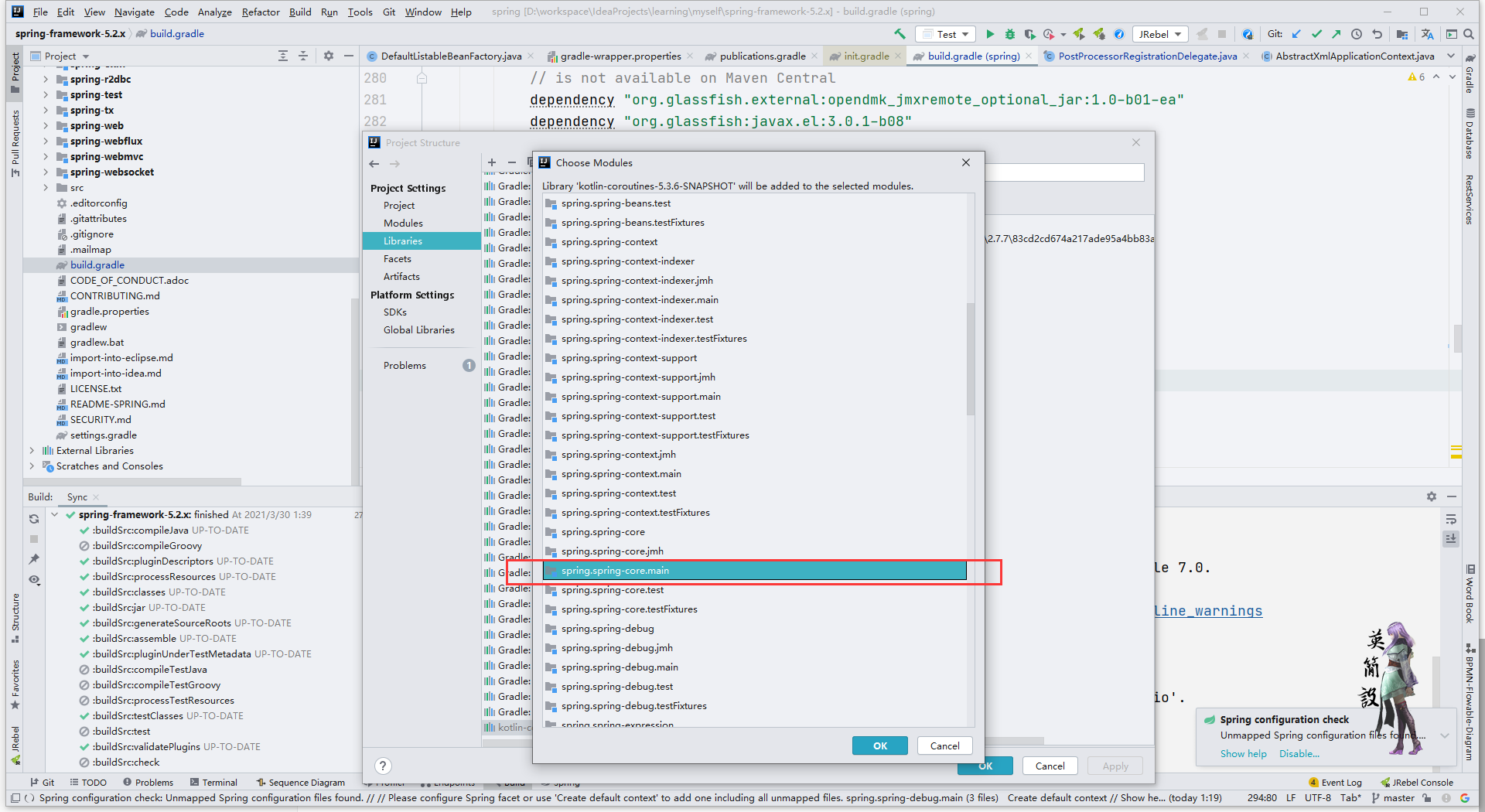Click the add library plus icon

point(492,162)
